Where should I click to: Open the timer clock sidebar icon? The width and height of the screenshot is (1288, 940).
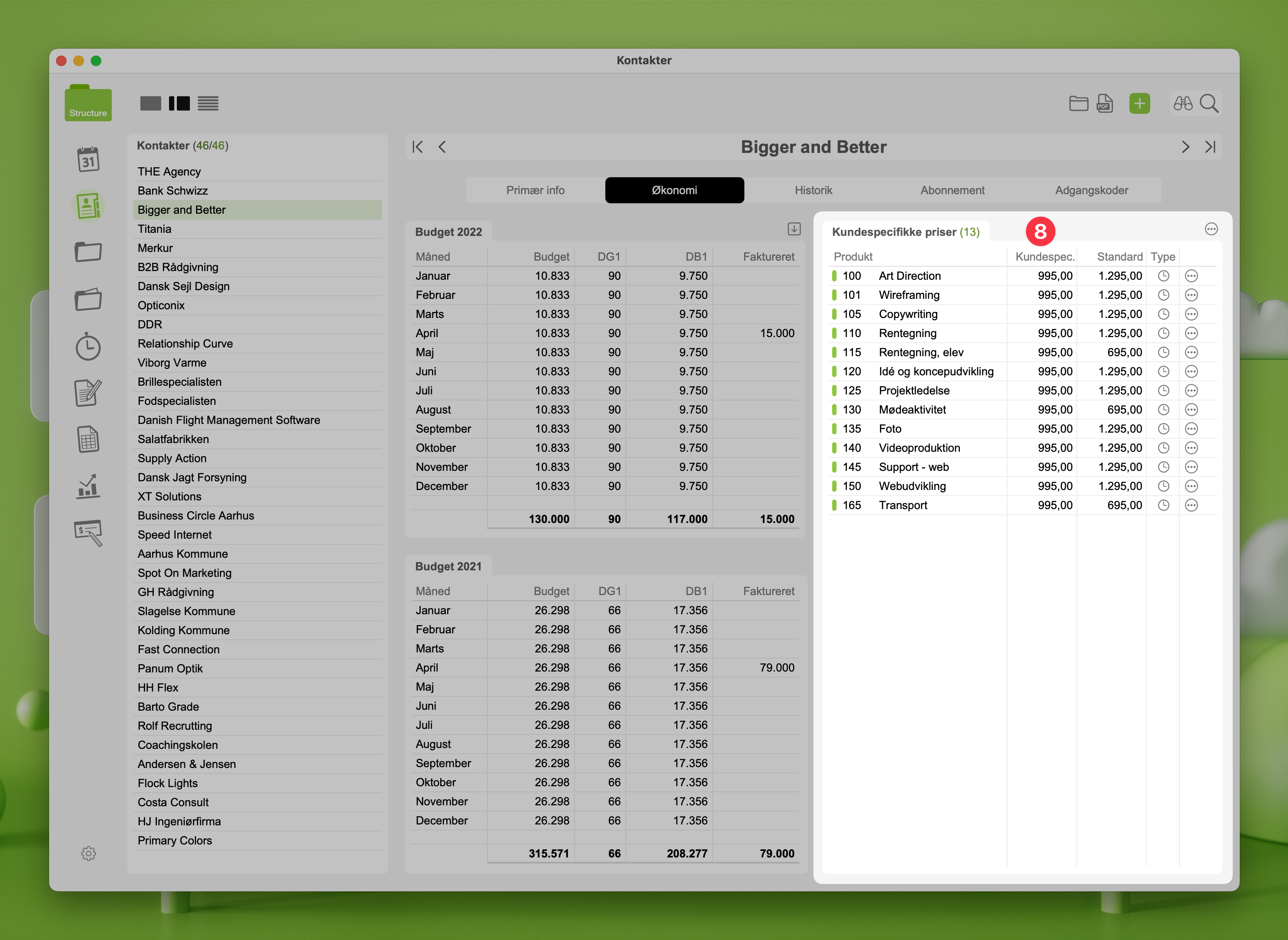[88, 347]
